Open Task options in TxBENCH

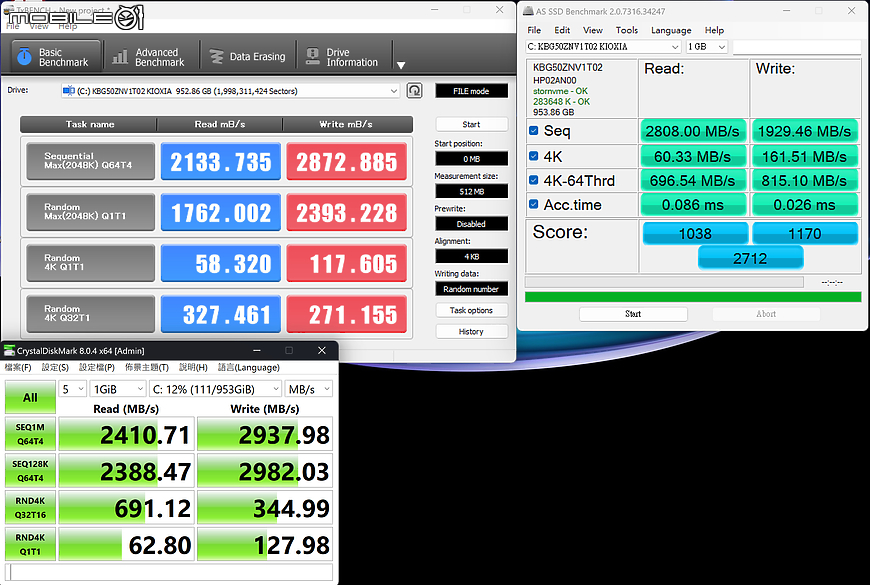[x=471, y=310]
